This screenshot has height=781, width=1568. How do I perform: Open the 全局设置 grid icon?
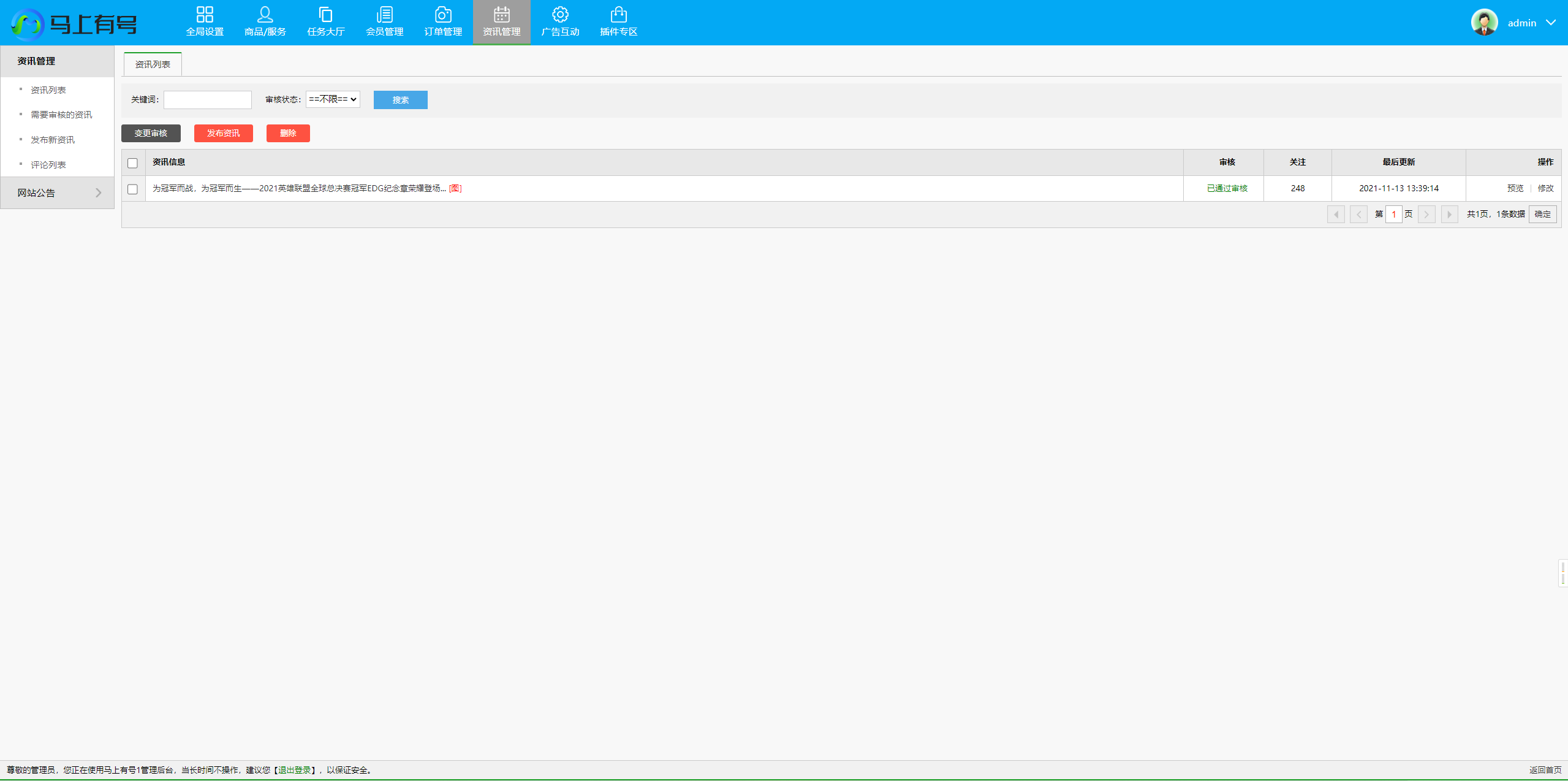(205, 15)
